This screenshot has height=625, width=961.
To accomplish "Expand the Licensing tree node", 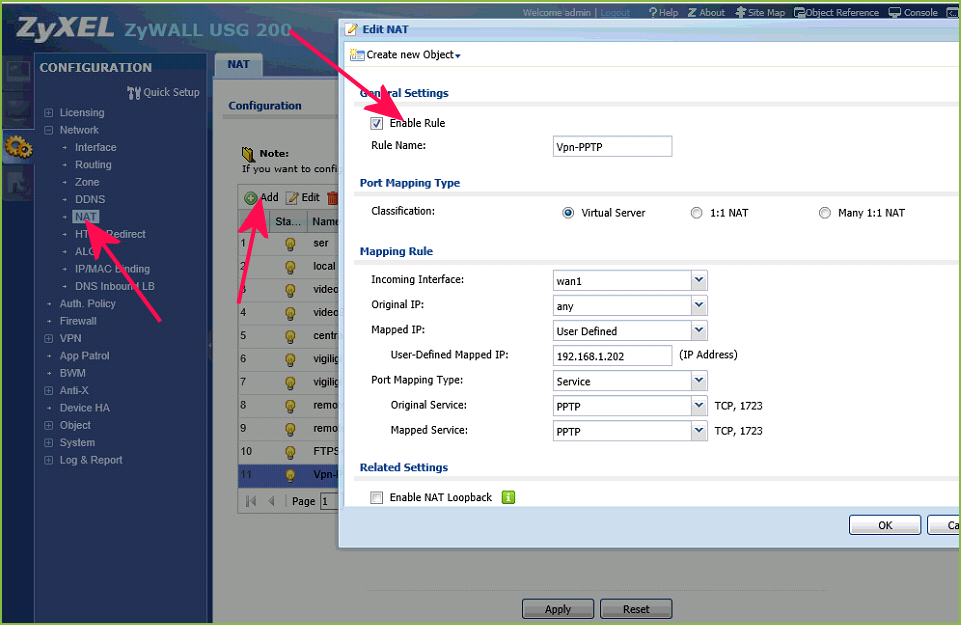I will pos(49,113).
